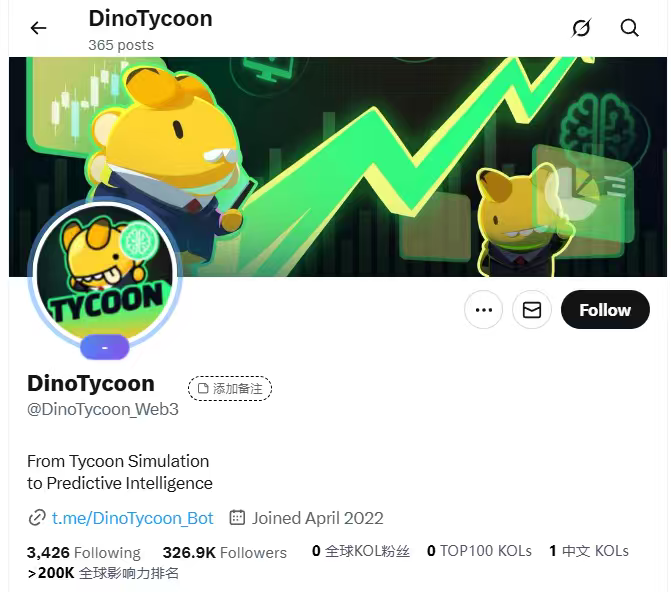Click the @DinoTycoon_Web3 handle text

point(103,410)
